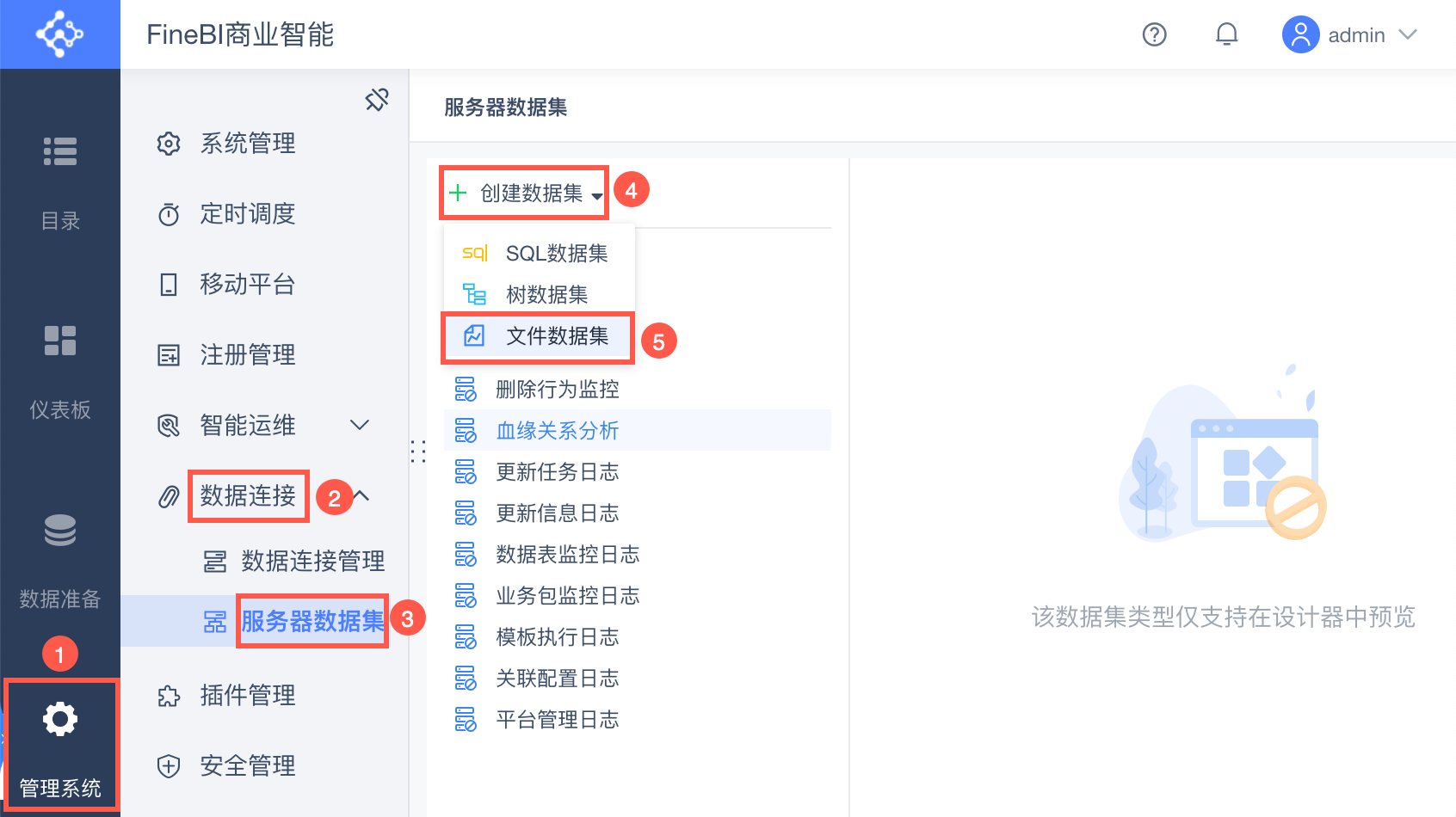Select SQL数据集 from the menu
Image resolution: width=1456 pixels, height=817 pixels.
556,253
